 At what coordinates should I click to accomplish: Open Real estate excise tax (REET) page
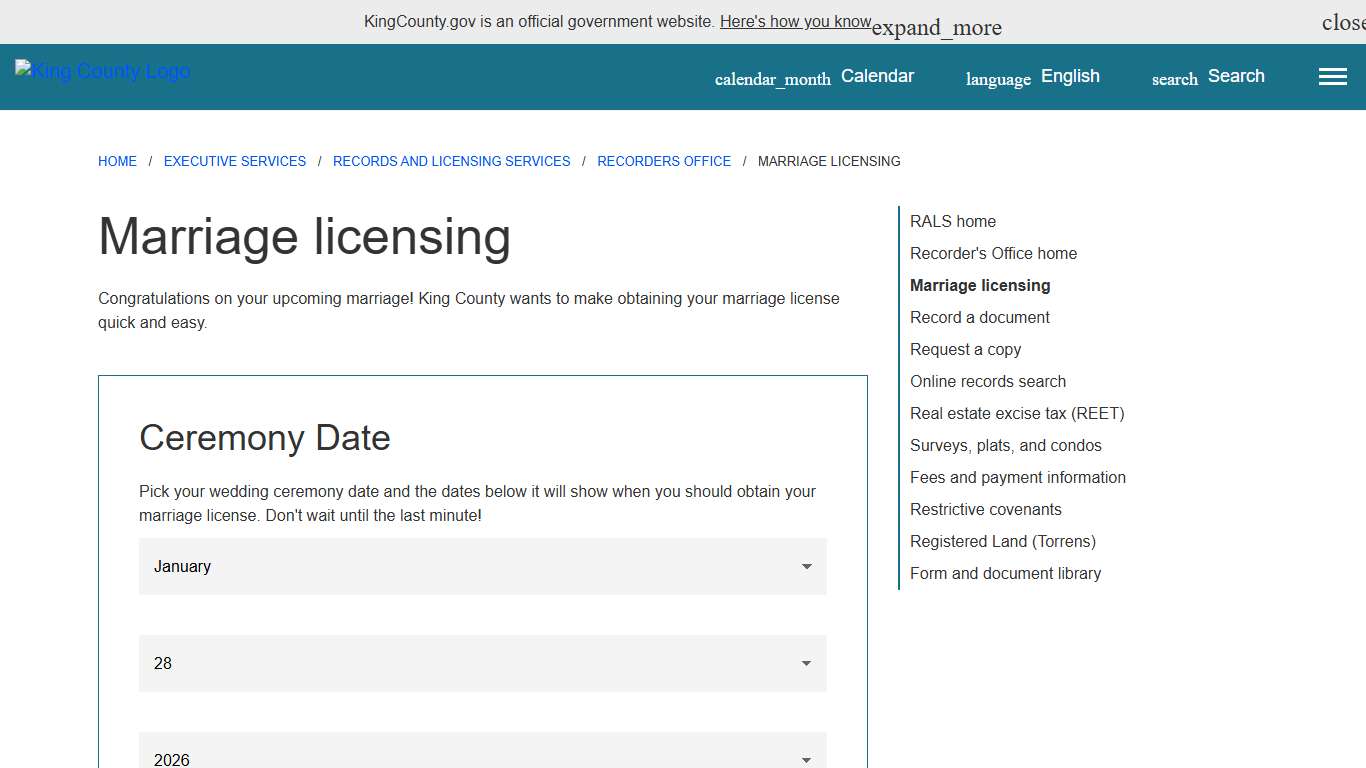coord(1017,413)
